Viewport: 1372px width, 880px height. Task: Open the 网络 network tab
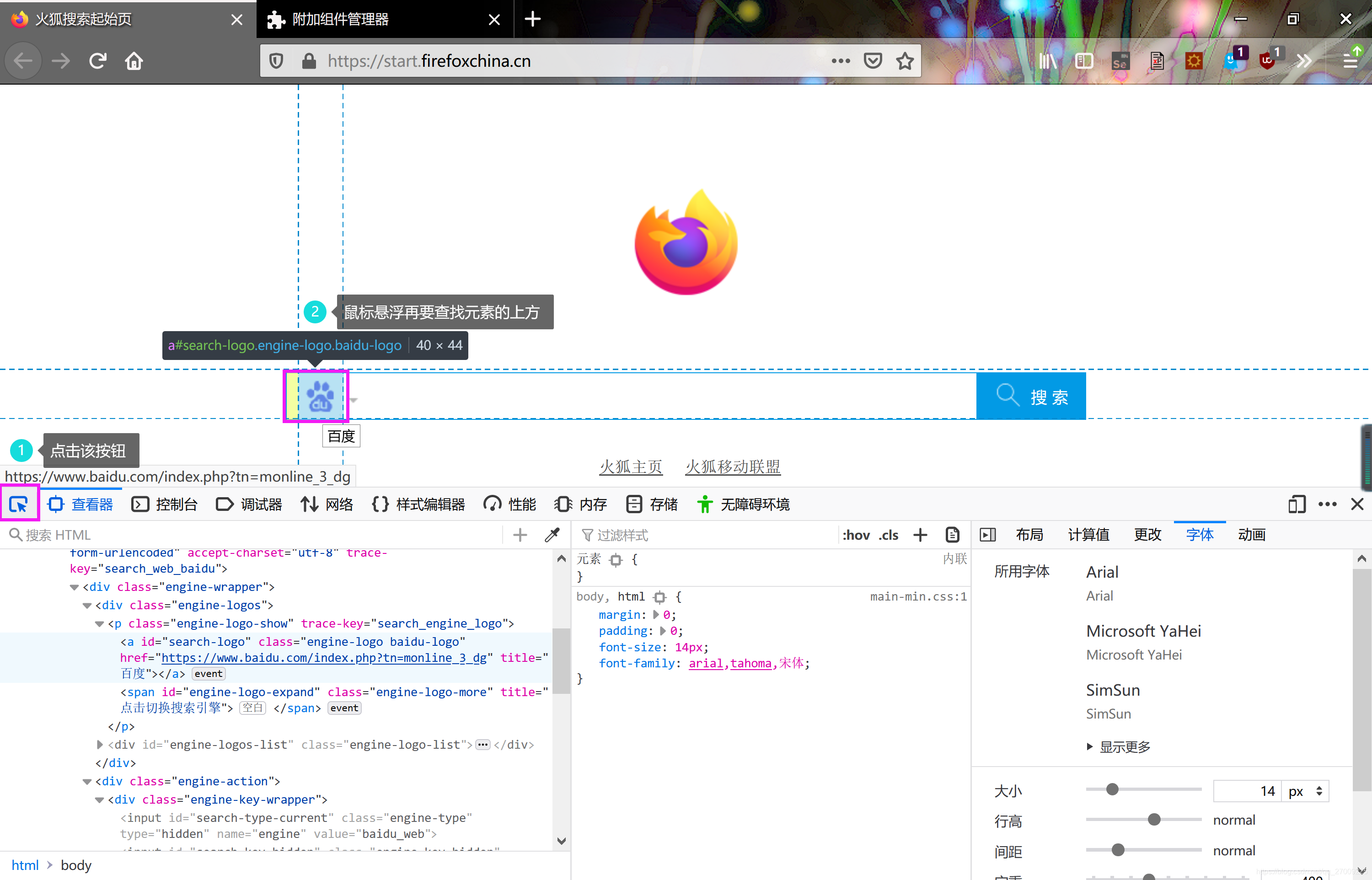[327, 504]
